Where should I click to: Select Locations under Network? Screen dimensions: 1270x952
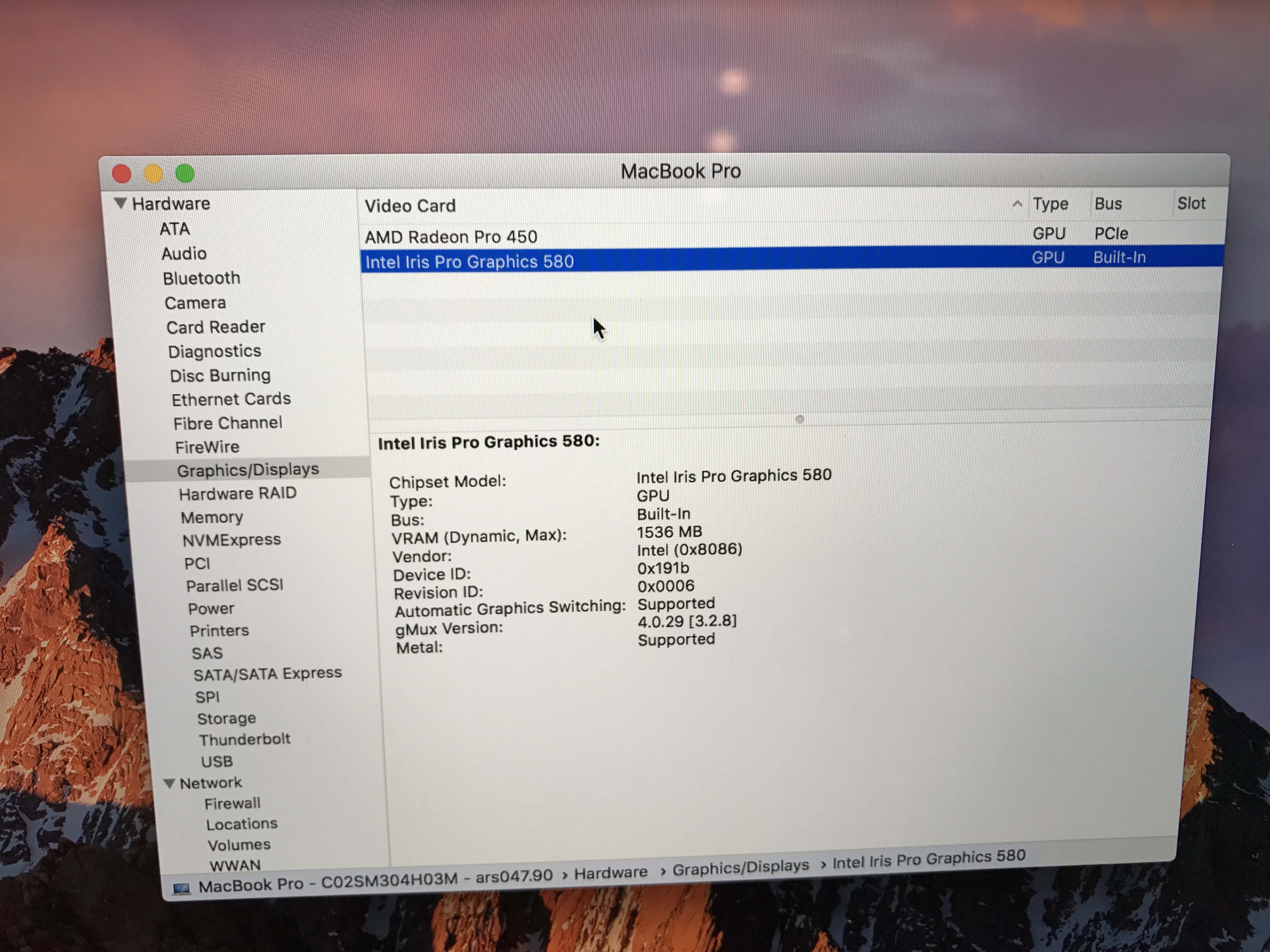point(242,824)
